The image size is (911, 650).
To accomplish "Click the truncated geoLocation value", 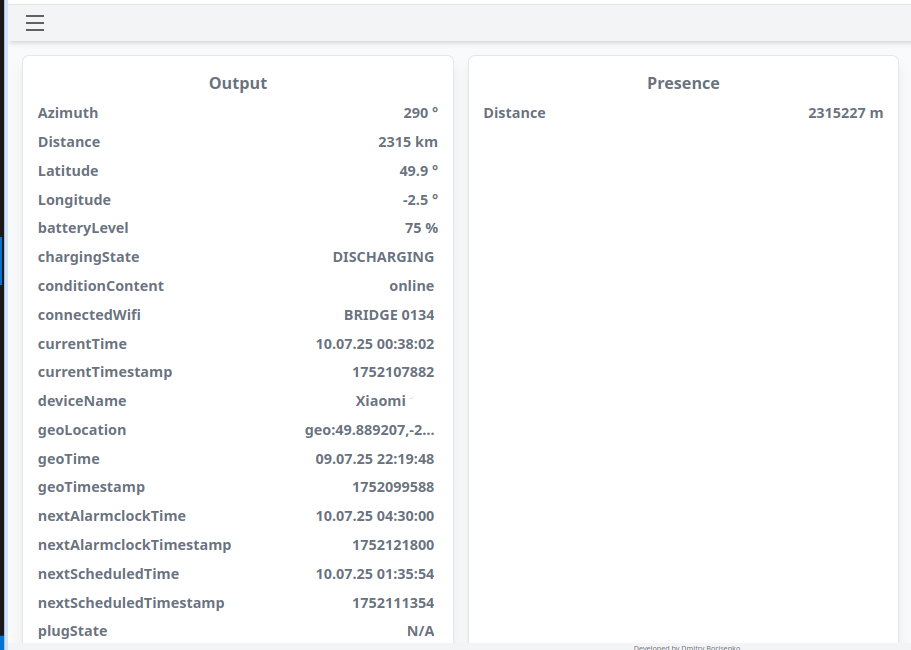I will [369, 430].
